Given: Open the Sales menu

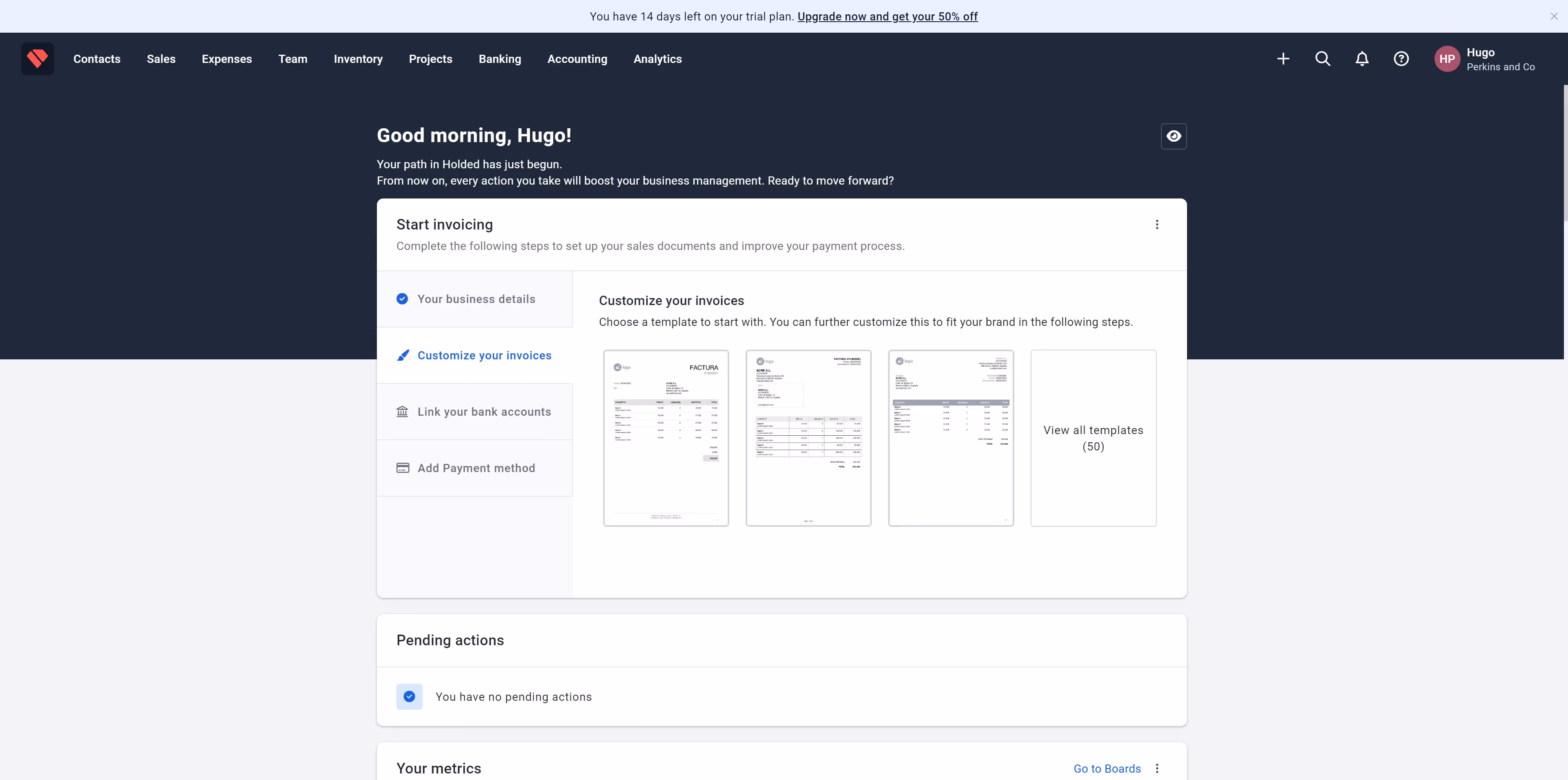Looking at the screenshot, I should pos(161,59).
